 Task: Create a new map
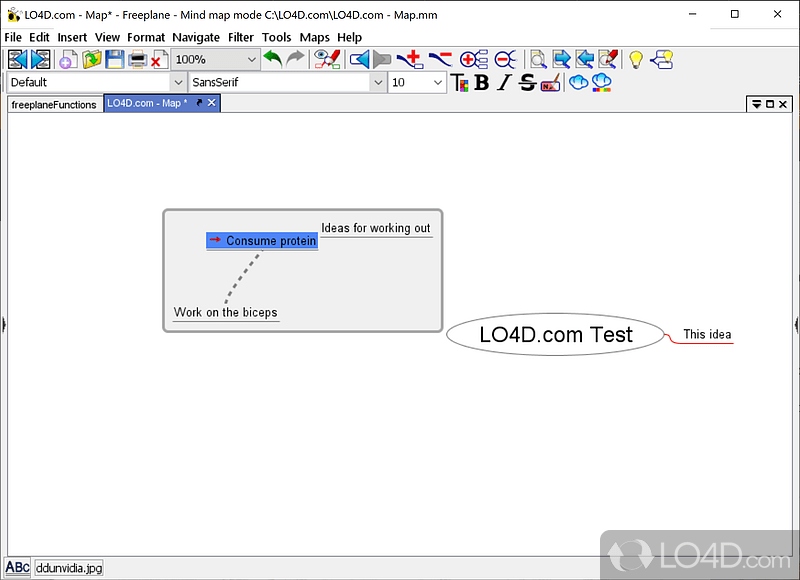point(68,59)
